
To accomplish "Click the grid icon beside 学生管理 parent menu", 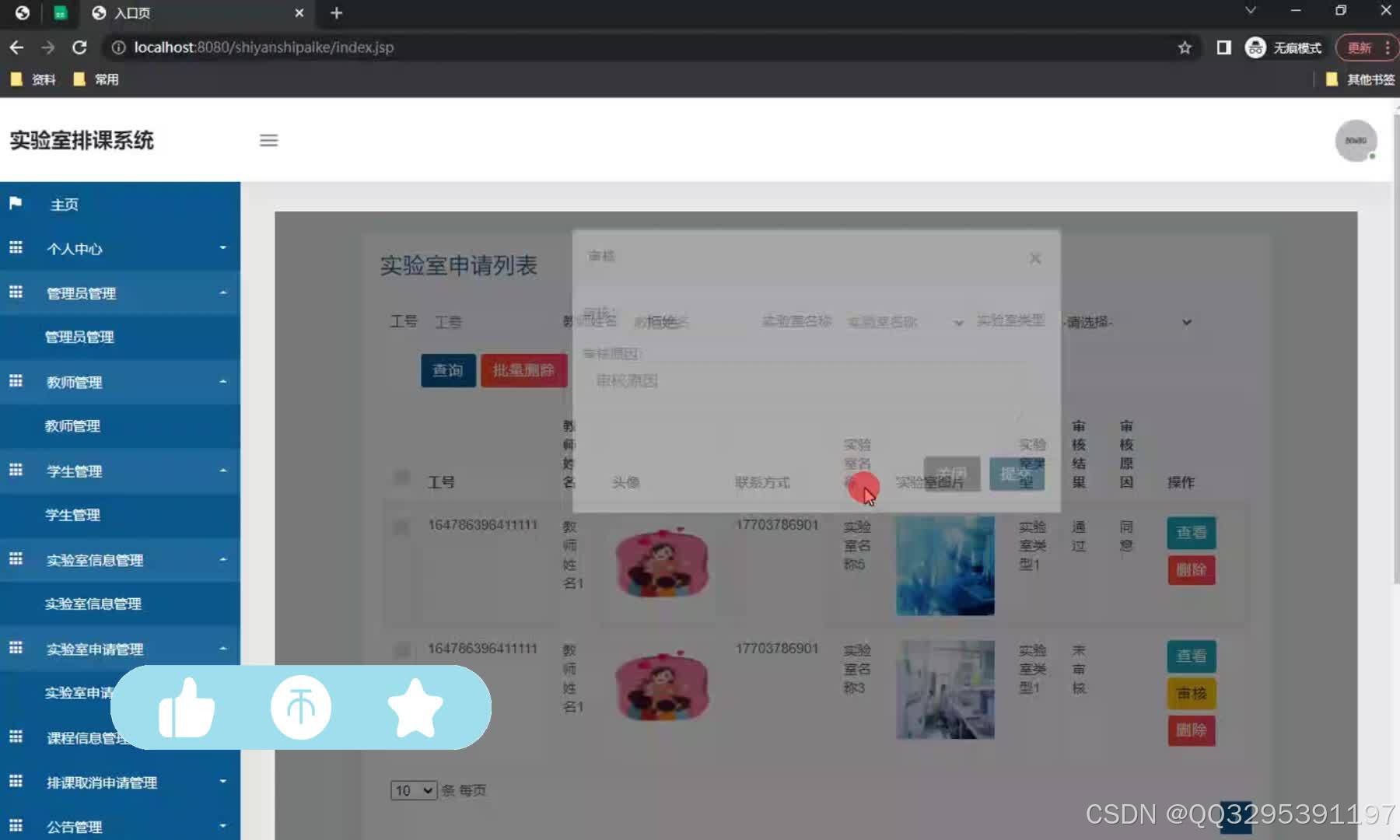I will [16, 470].
